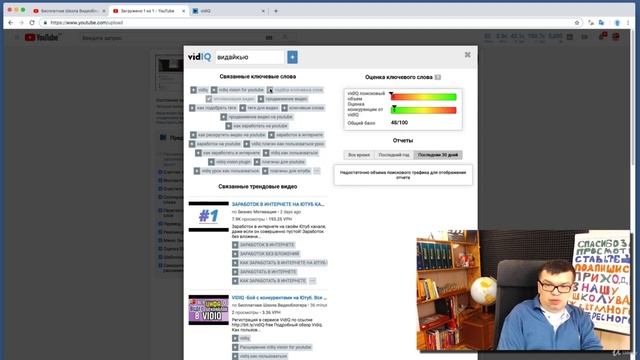Switch to the vidIQ browser tab

tap(229, 11)
